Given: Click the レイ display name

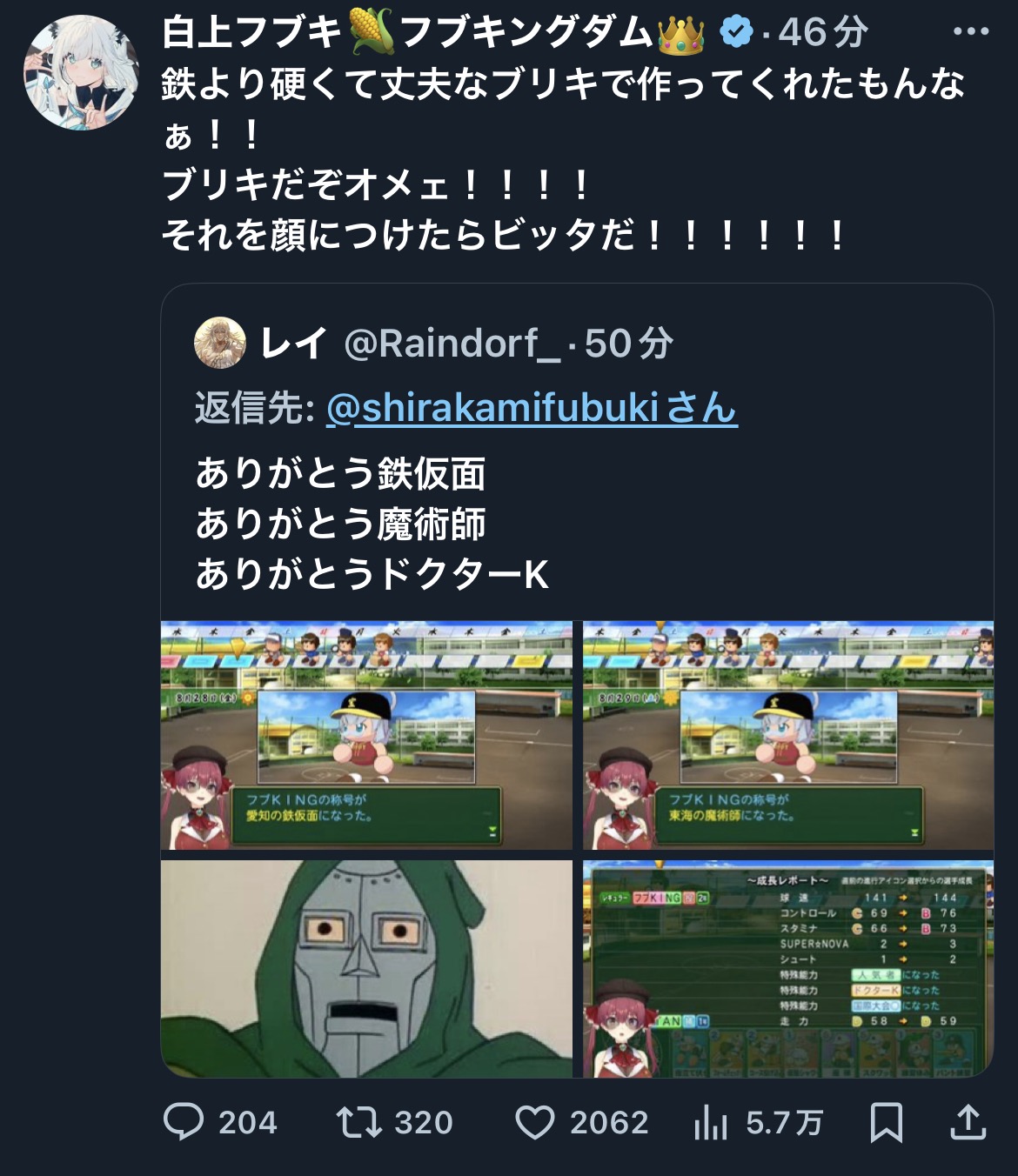Looking at the screenshot, I should [295, 344].
